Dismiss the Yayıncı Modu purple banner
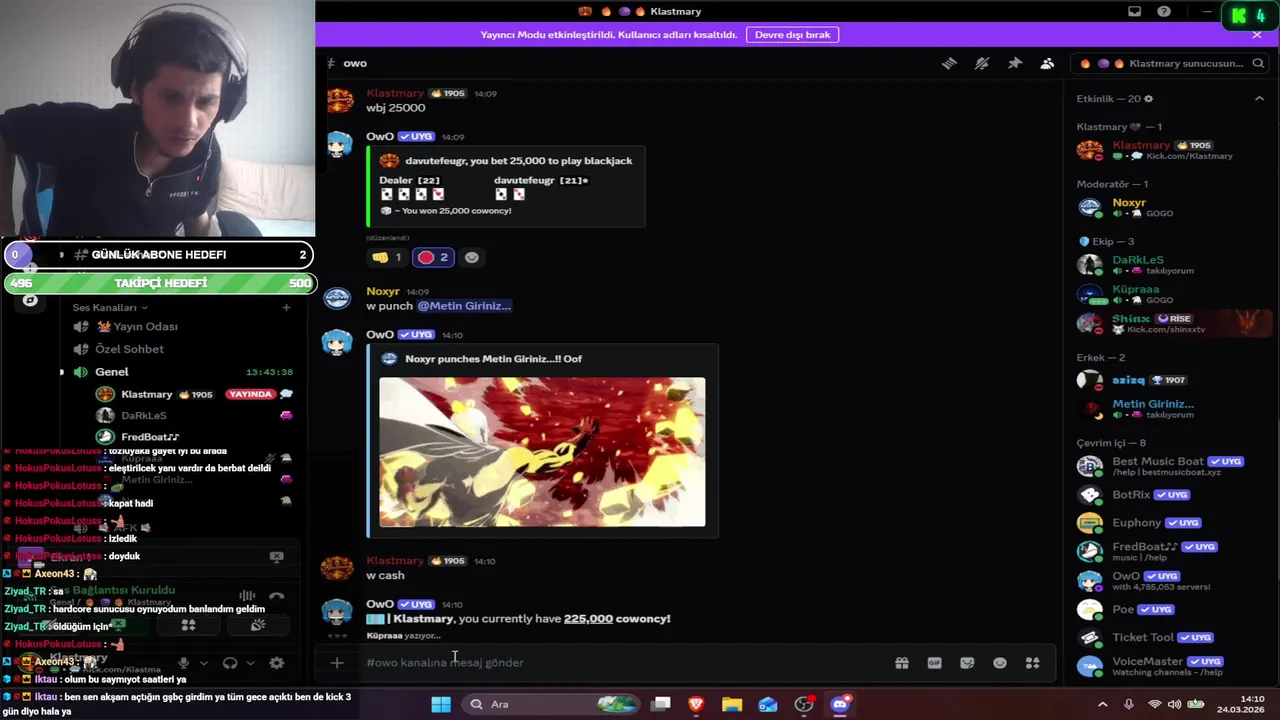The height and width of the screenshot is (720, 1280). pos(1257,34)
